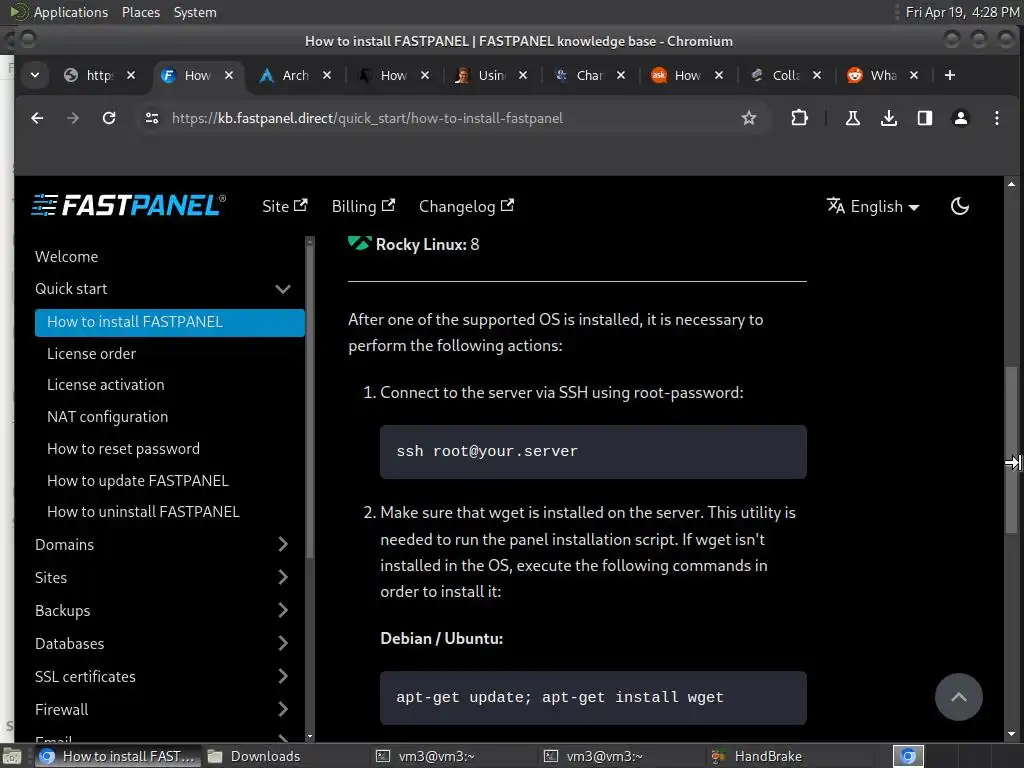The height and width of the screenshot is (768, 1024).
Task: Click the apt-get install wget code block
Action: point(593,697)
